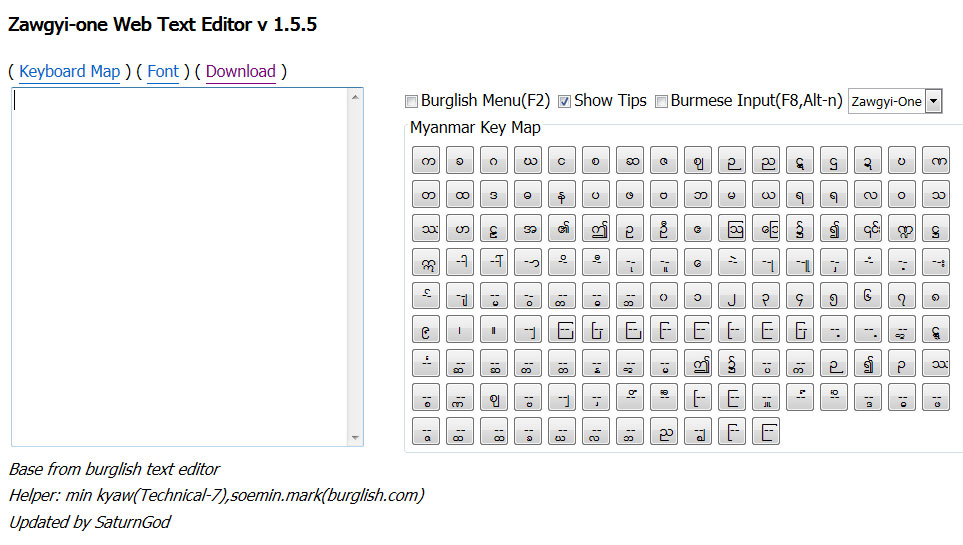Image resolution: width=963 pixels, height=545 pixels.
Task: Insert the ိ vowel sign key
Action: coord(562,263)
